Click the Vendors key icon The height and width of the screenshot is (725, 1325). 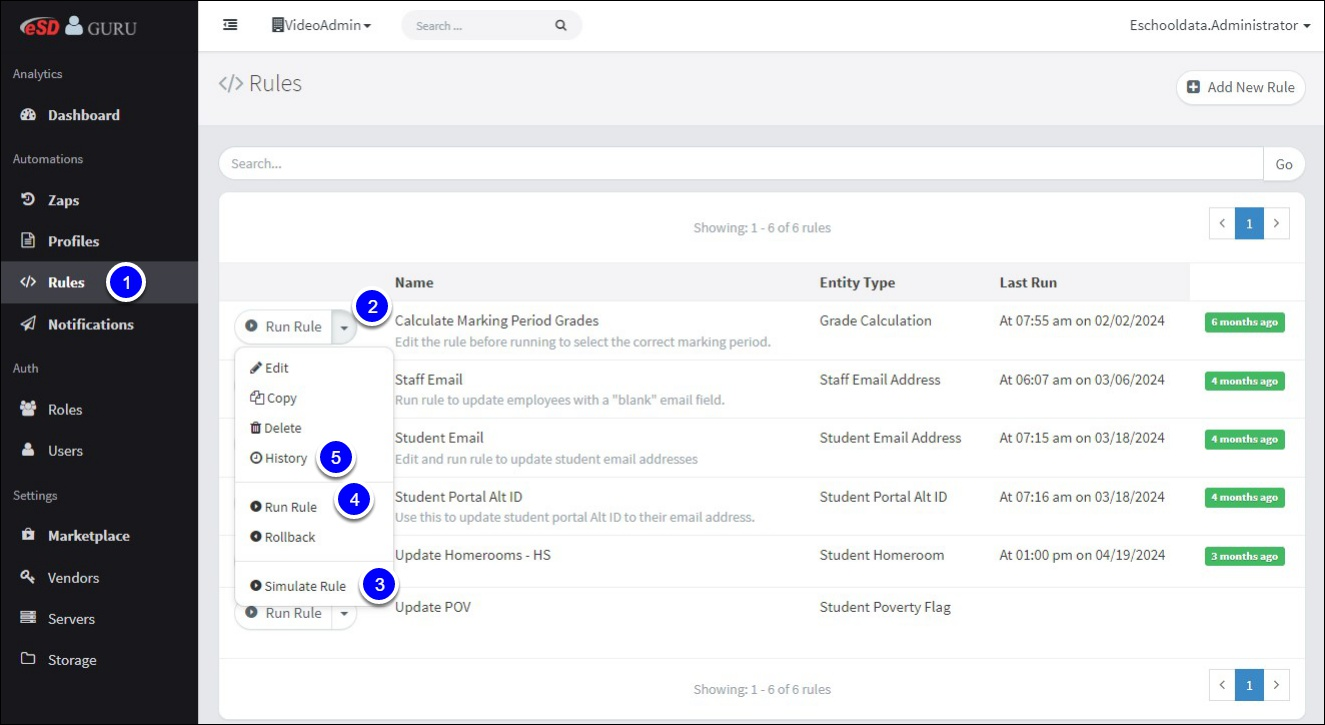pos(28,577)
